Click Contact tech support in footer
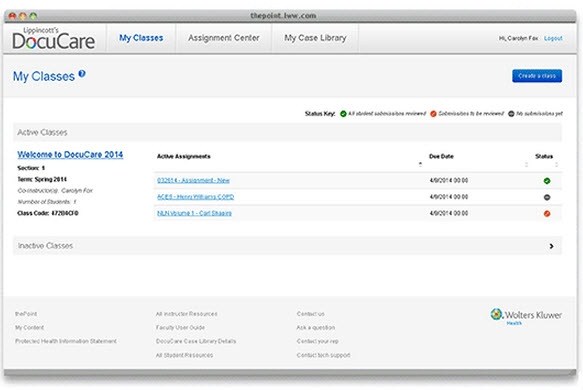 [323, 355]
